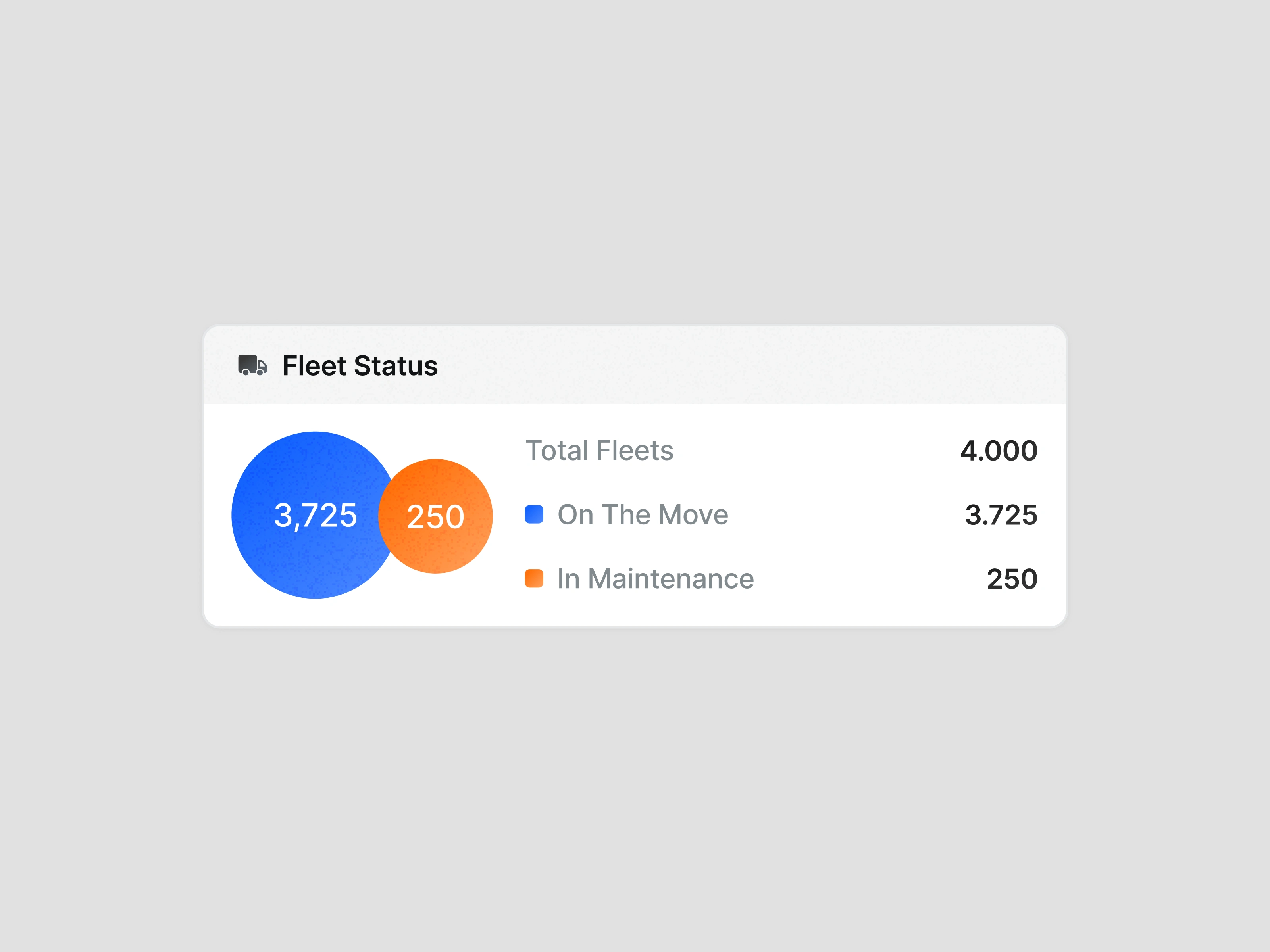Image resolution: width=1270 pixels, height=952 pixels.
Task: Click the blank gap between In Maintenance and 250
Action: (867, 579)
